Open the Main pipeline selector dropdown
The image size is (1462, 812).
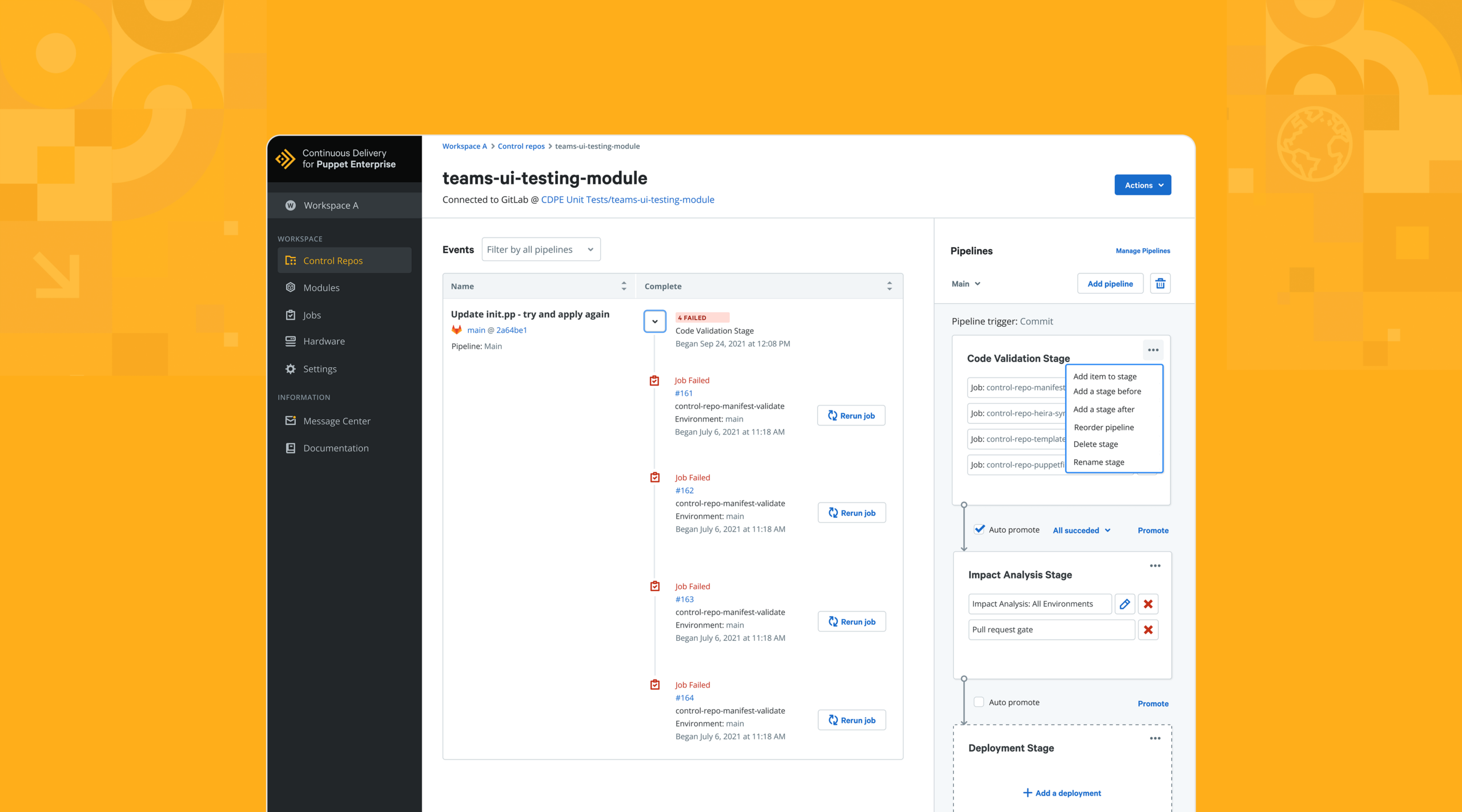[966, 284]
